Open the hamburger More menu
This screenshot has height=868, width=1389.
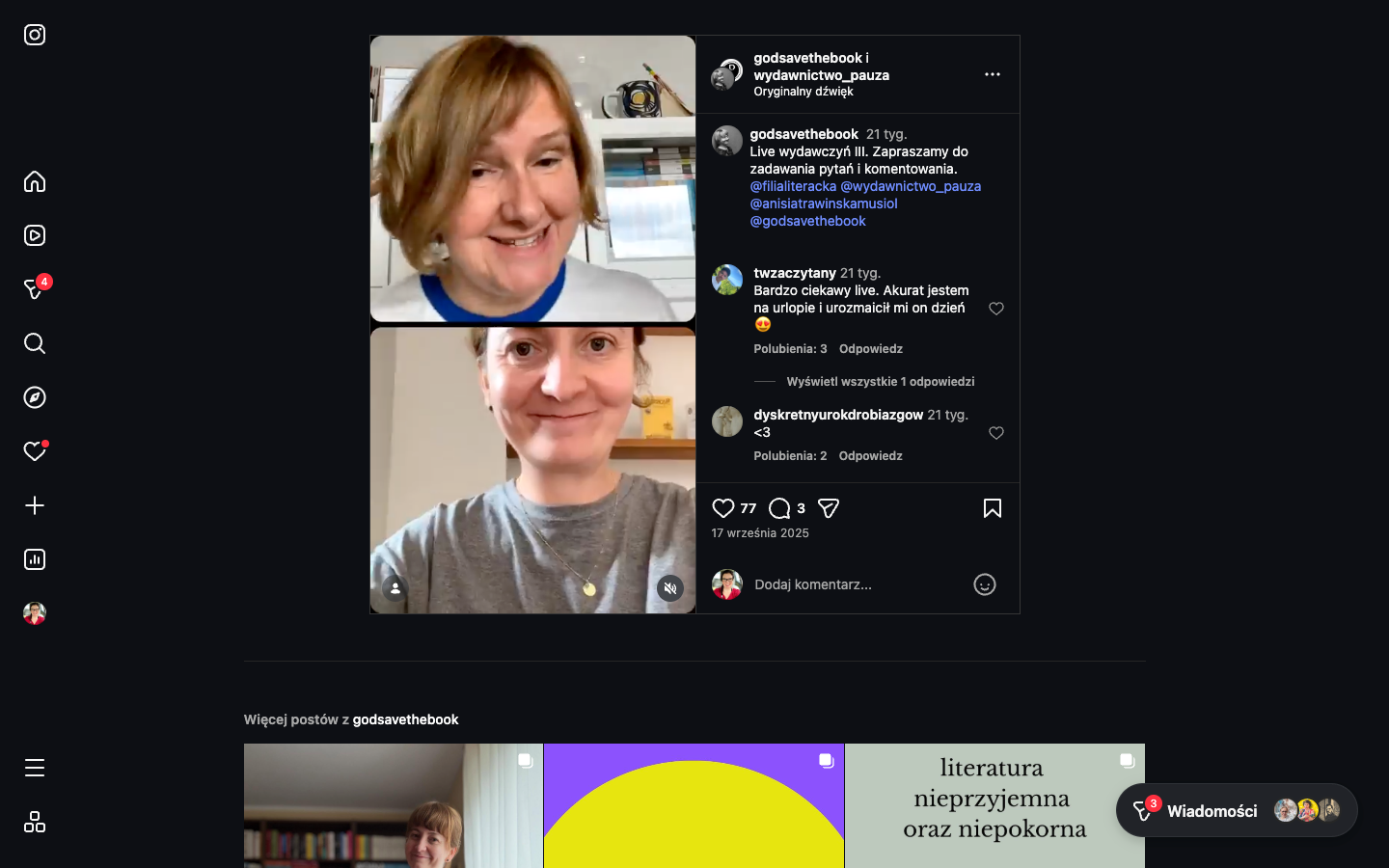(x=35, y=768)
